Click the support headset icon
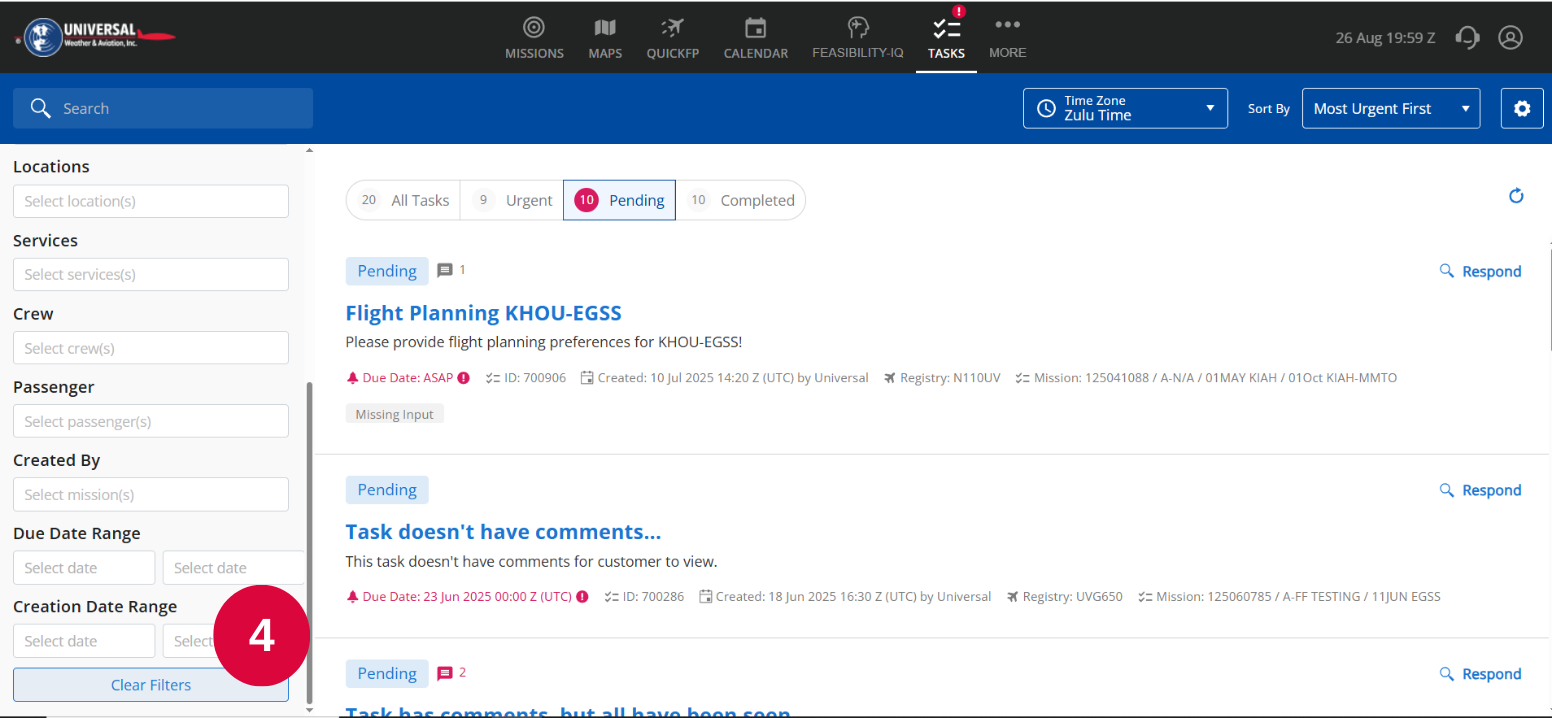 pyautogui.click(x=1467, y=38)
